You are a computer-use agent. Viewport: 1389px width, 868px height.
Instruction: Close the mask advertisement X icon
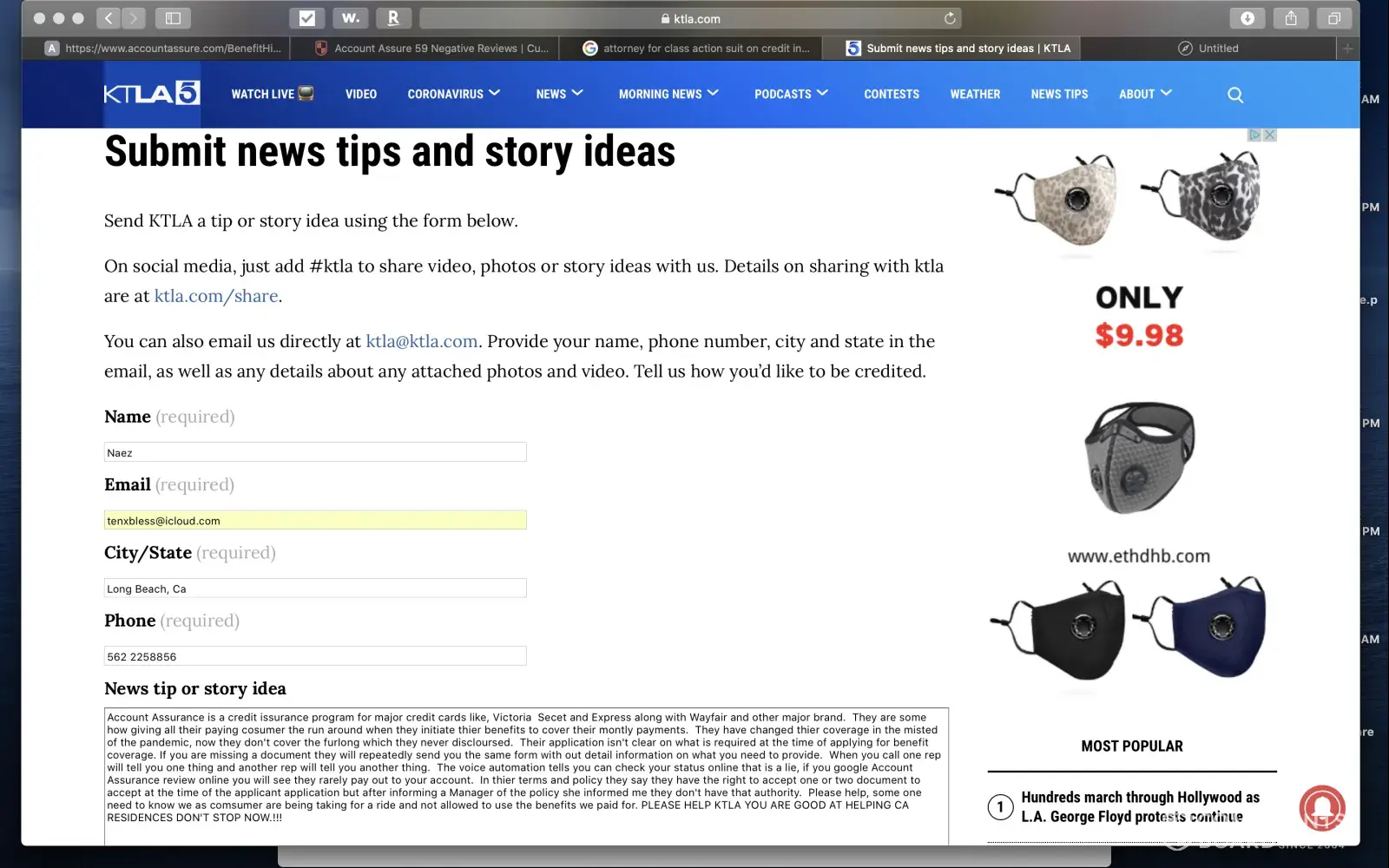[1270, 135]
